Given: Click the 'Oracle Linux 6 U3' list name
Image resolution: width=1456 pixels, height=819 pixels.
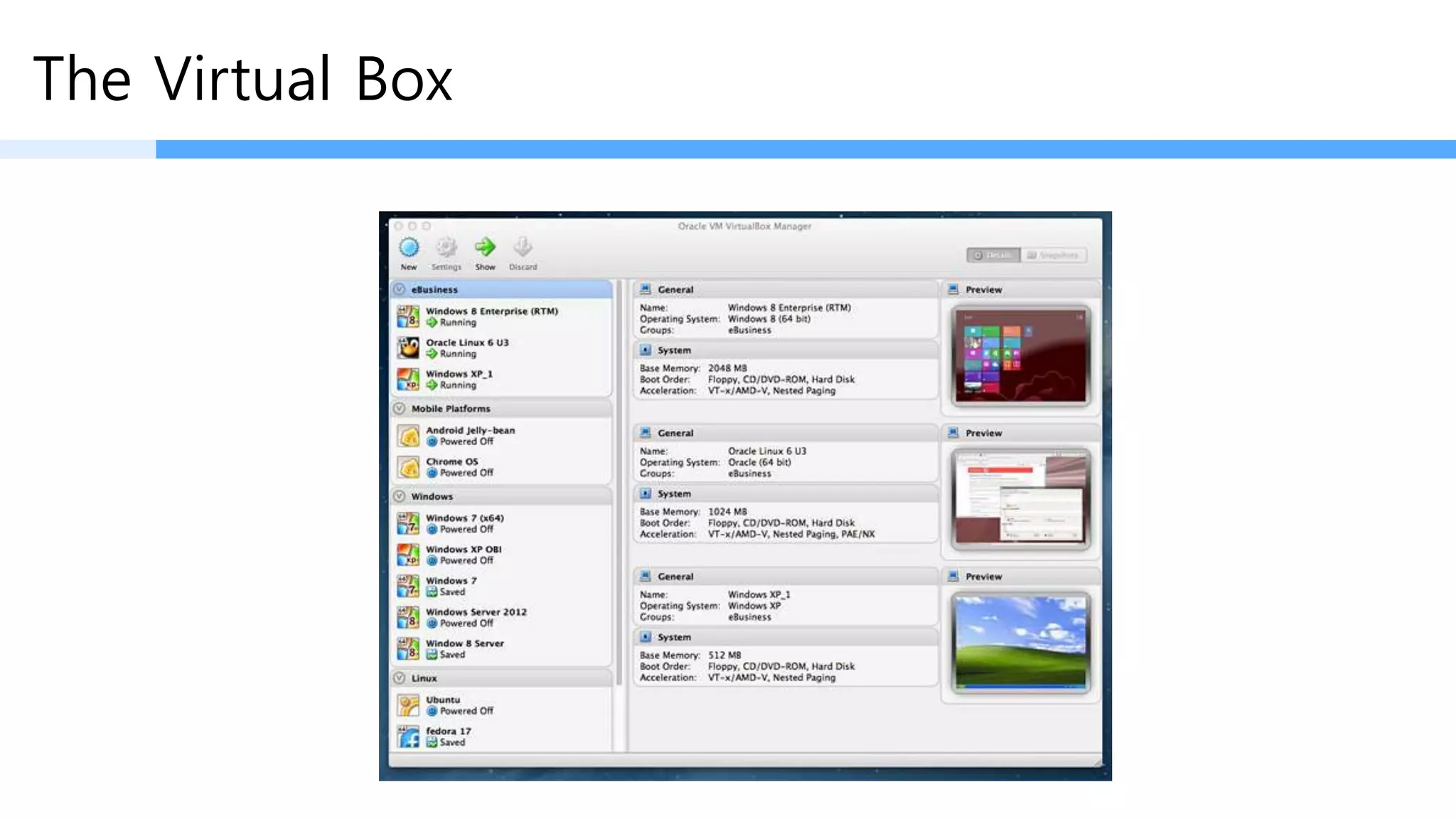Looking at the screenshot, I should click(x=467, y=343).
